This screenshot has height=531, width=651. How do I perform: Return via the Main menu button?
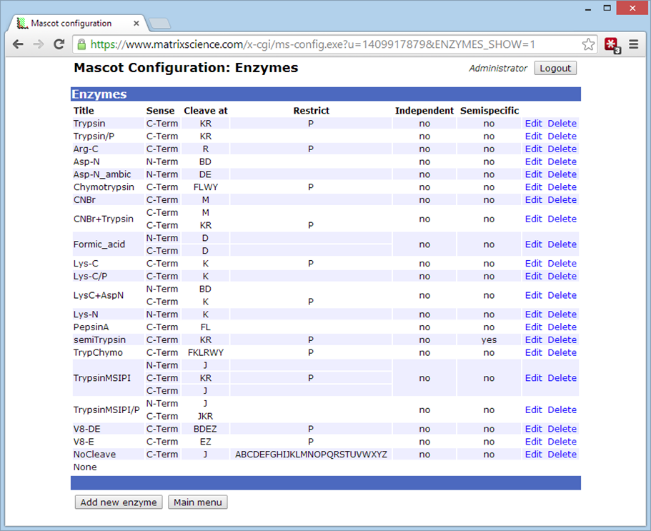198,502
